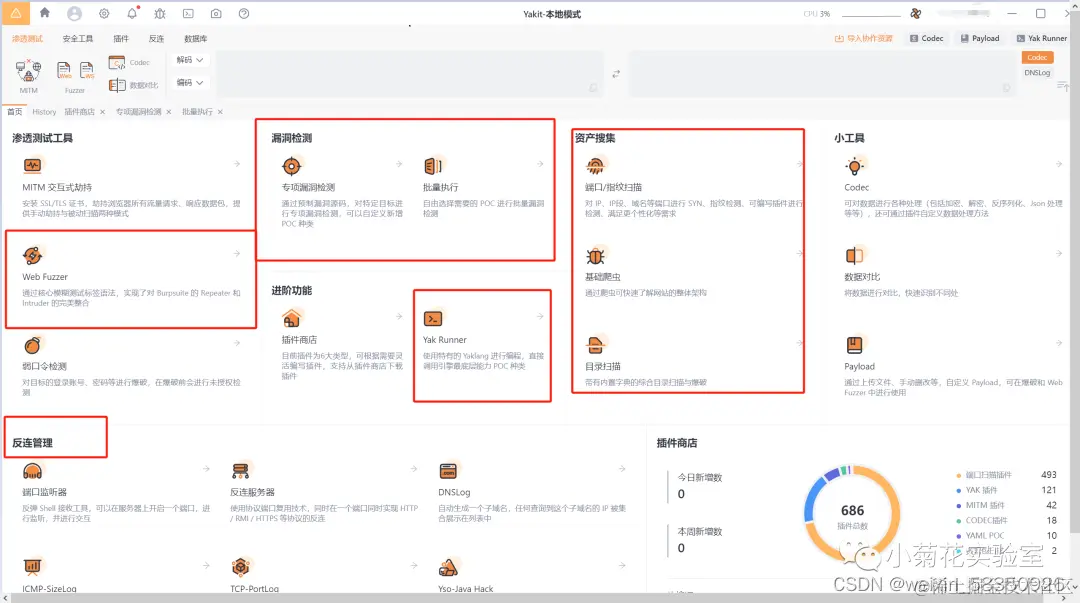Switch to the 安全工具 menu tab
Viewport: 1080px width, 603px height.
pyautogui.click(x=78, y=39)
